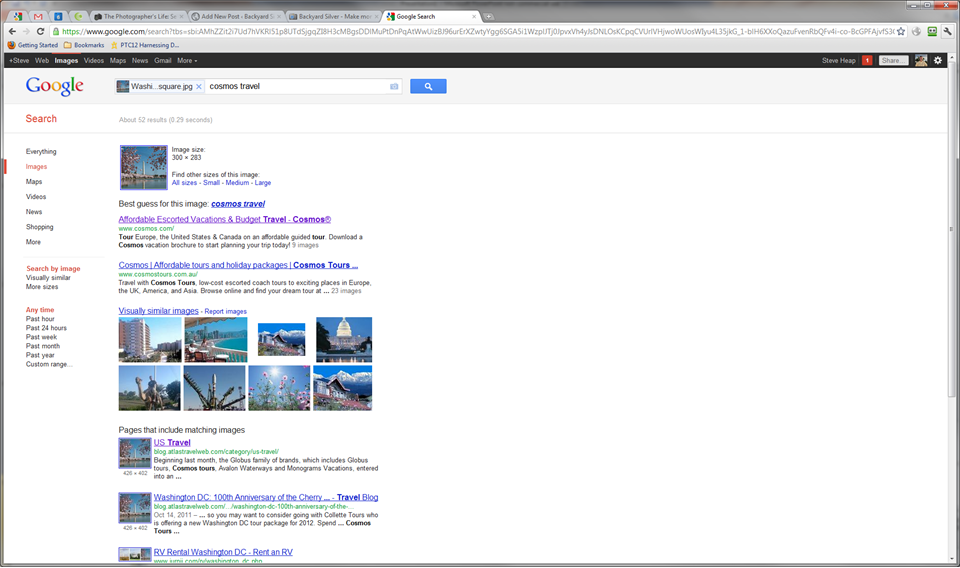This screenshot has width=960, height=568.
Task: Open Videos in the Google bar
Action: pyautogui.click(x=94, y=61)
